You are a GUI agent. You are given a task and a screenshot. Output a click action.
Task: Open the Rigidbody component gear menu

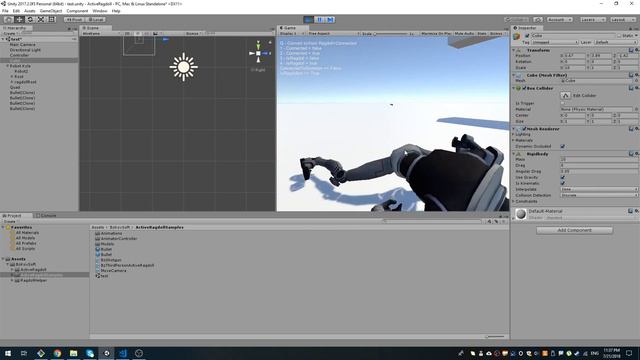coord(637,154)
